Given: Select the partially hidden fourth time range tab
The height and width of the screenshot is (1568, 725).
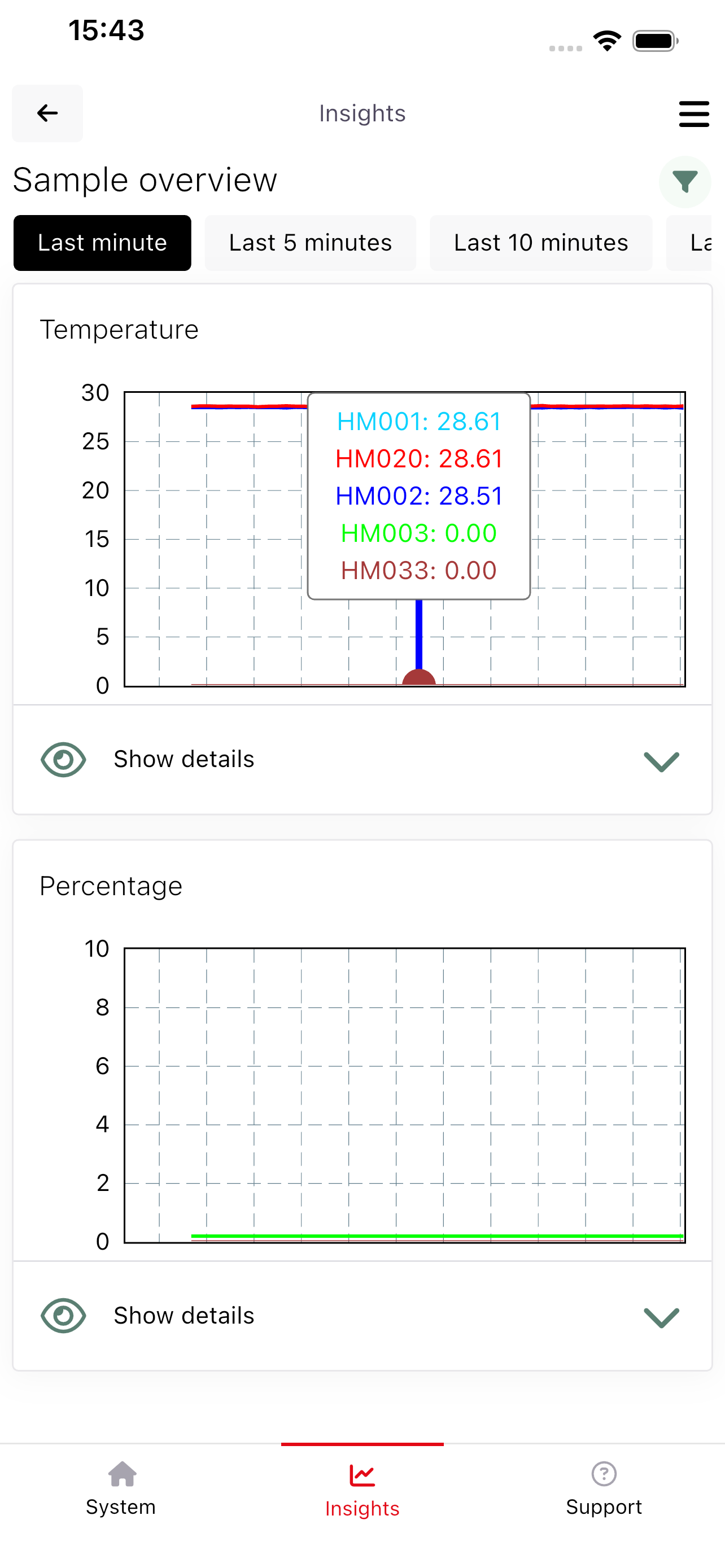Looking at the screenshot, I should pos(689,243).
